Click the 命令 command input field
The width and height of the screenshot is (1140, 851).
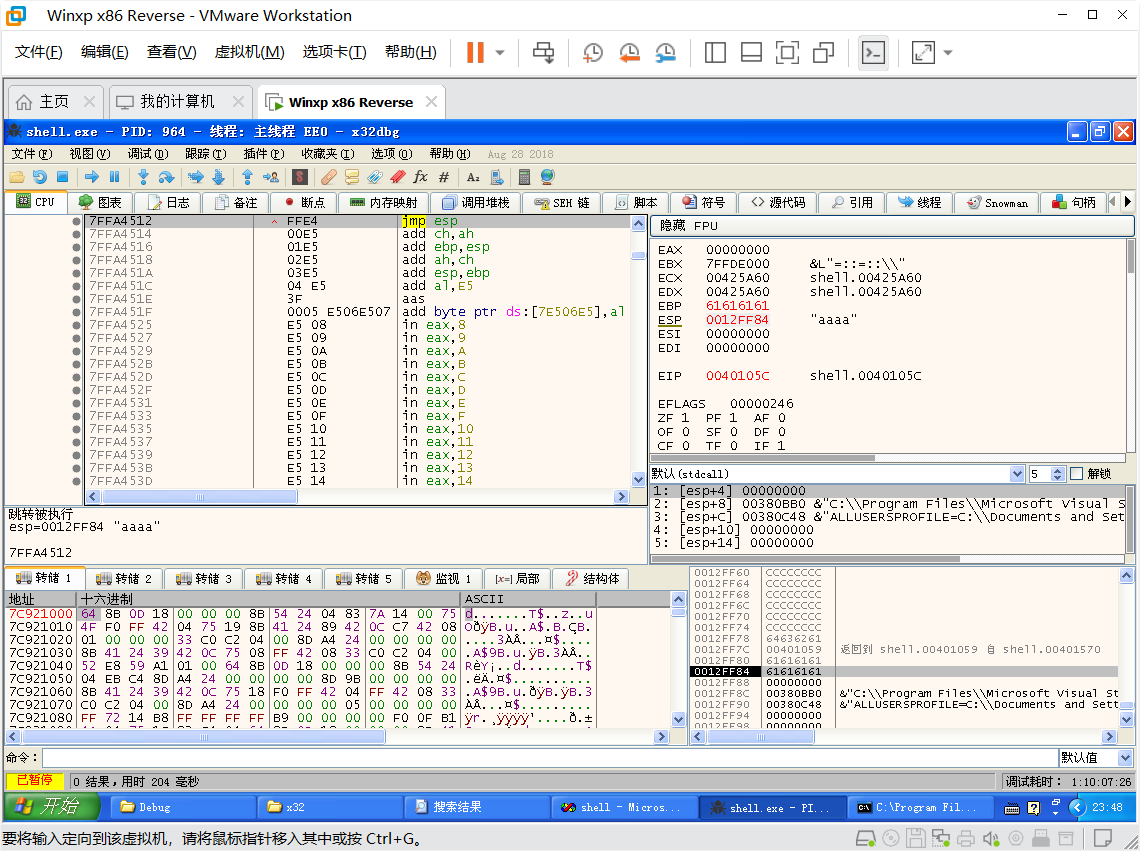coord(550,758)
